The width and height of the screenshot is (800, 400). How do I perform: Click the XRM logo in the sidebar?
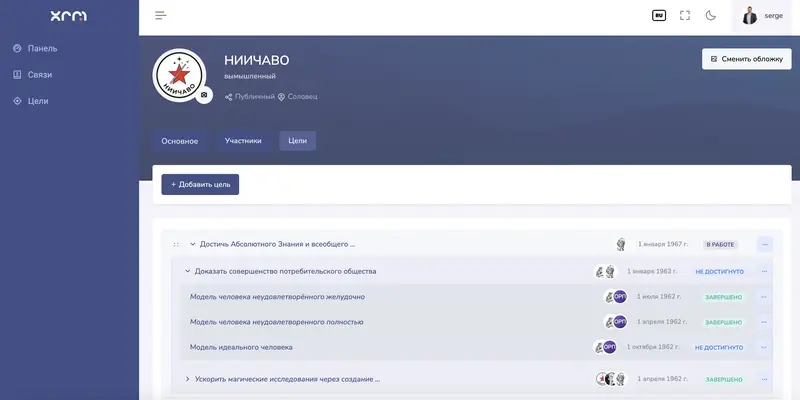coord(69,16)
